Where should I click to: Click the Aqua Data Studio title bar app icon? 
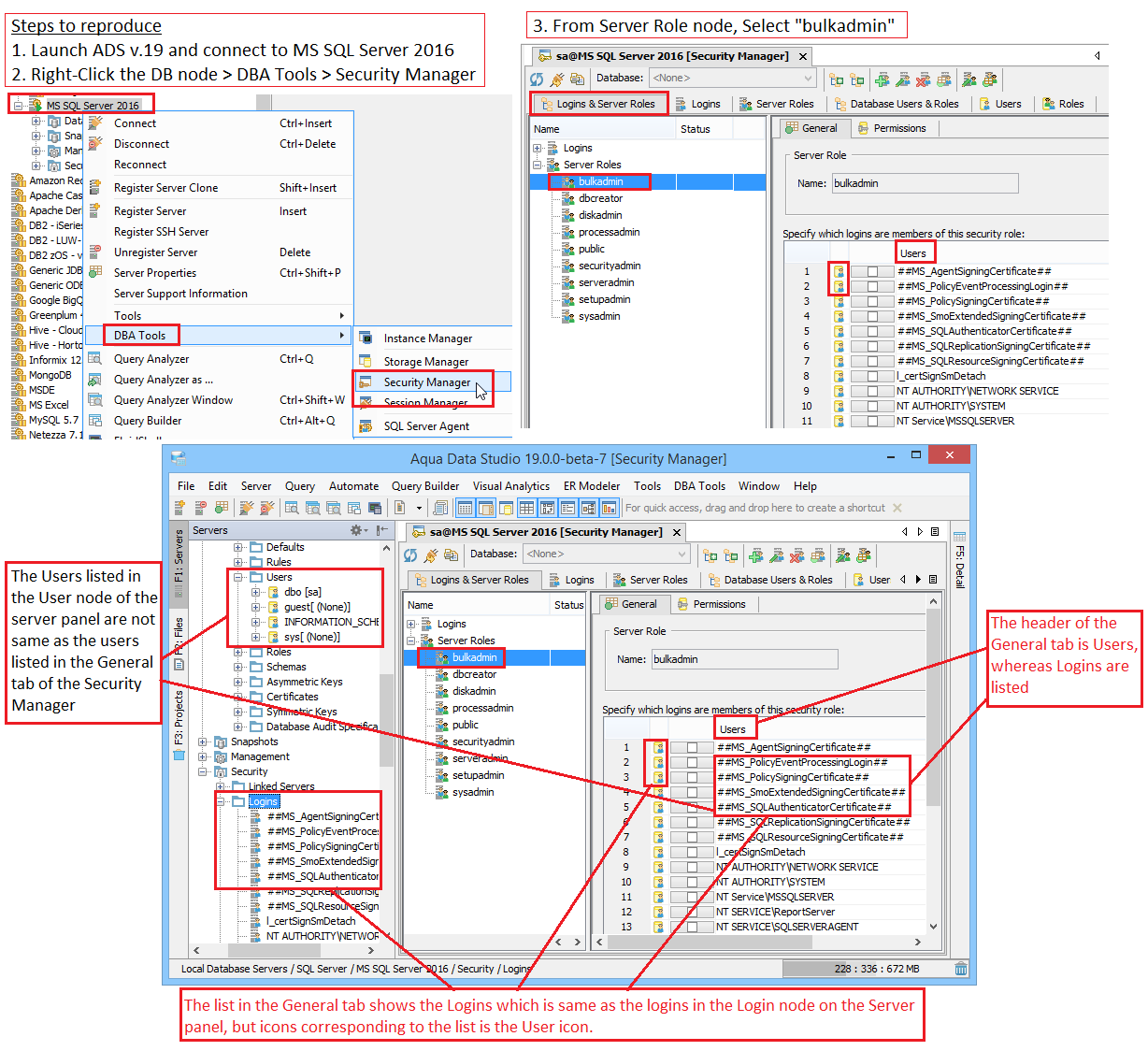[x=179, y=457]
